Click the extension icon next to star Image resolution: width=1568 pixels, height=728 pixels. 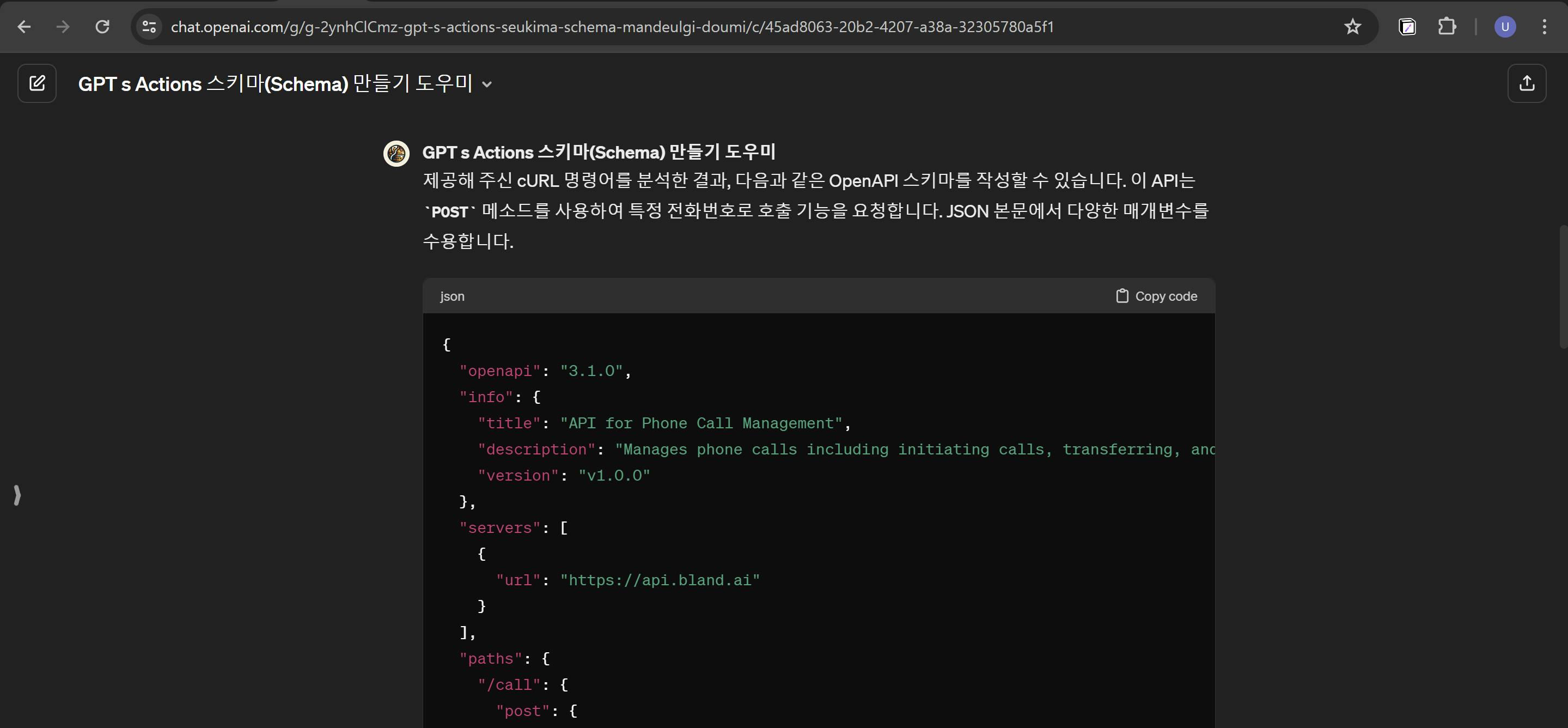[1407, 27]
